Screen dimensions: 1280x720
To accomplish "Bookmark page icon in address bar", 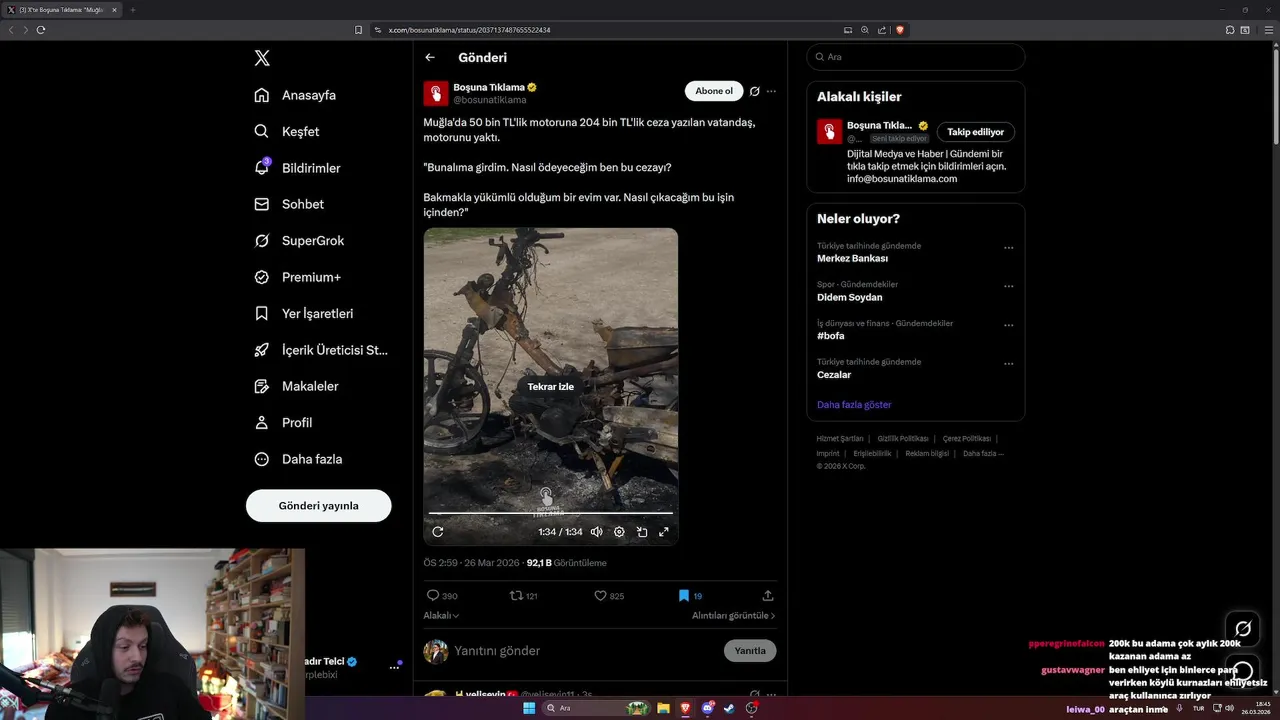I will [x=359, y=30].
